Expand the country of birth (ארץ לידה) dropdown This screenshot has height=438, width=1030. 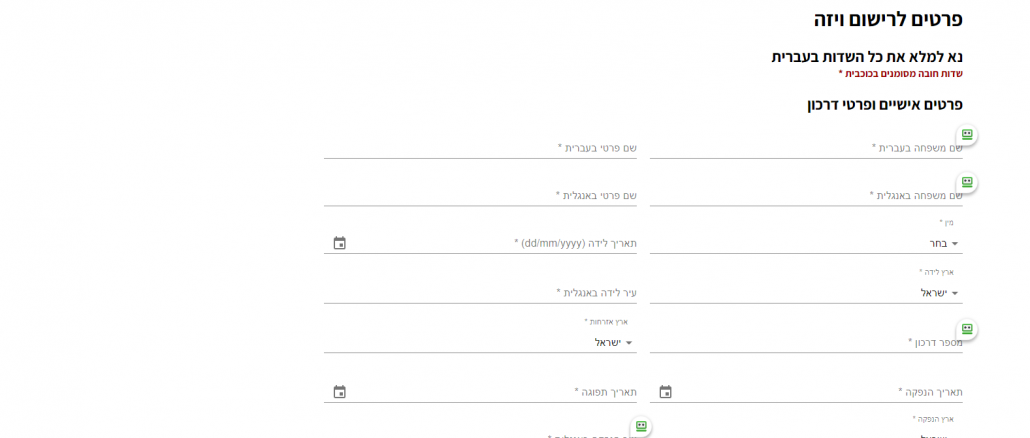806,293
